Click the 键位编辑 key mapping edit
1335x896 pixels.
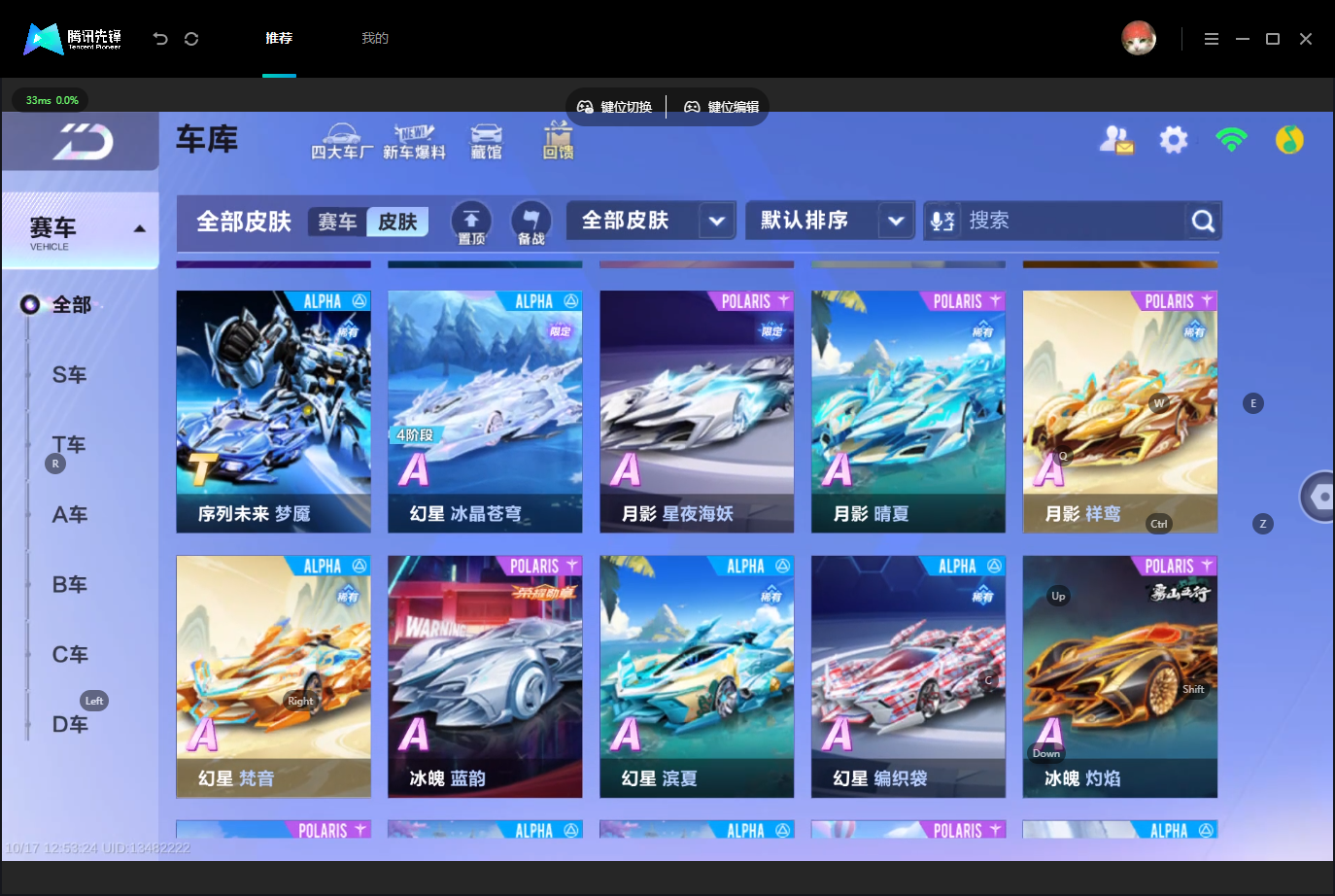[722, 107]
